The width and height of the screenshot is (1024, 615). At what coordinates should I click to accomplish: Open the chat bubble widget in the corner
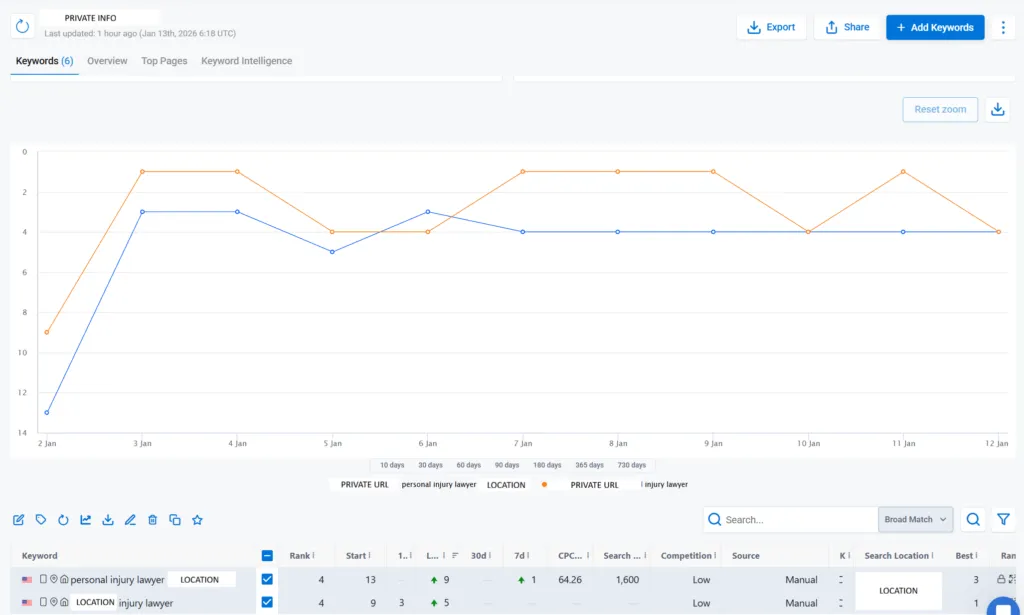(1003, 606)
